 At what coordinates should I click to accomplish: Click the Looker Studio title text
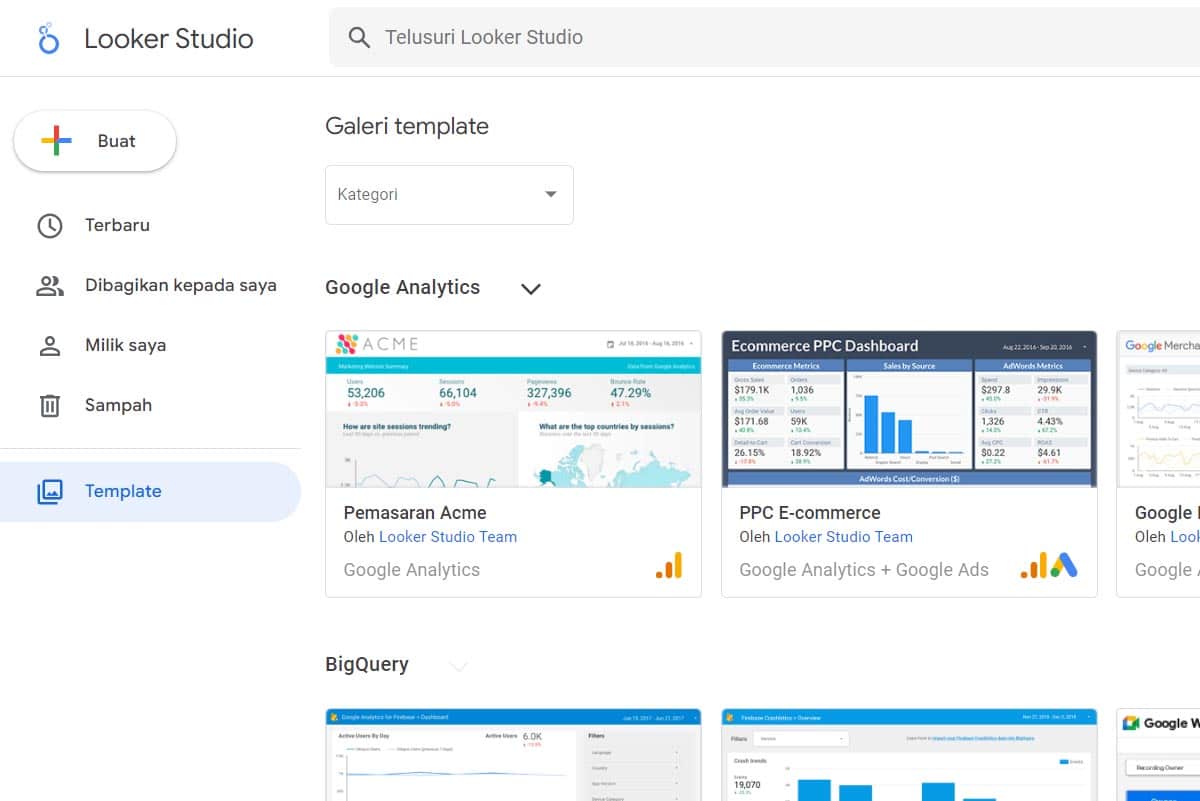169,39
